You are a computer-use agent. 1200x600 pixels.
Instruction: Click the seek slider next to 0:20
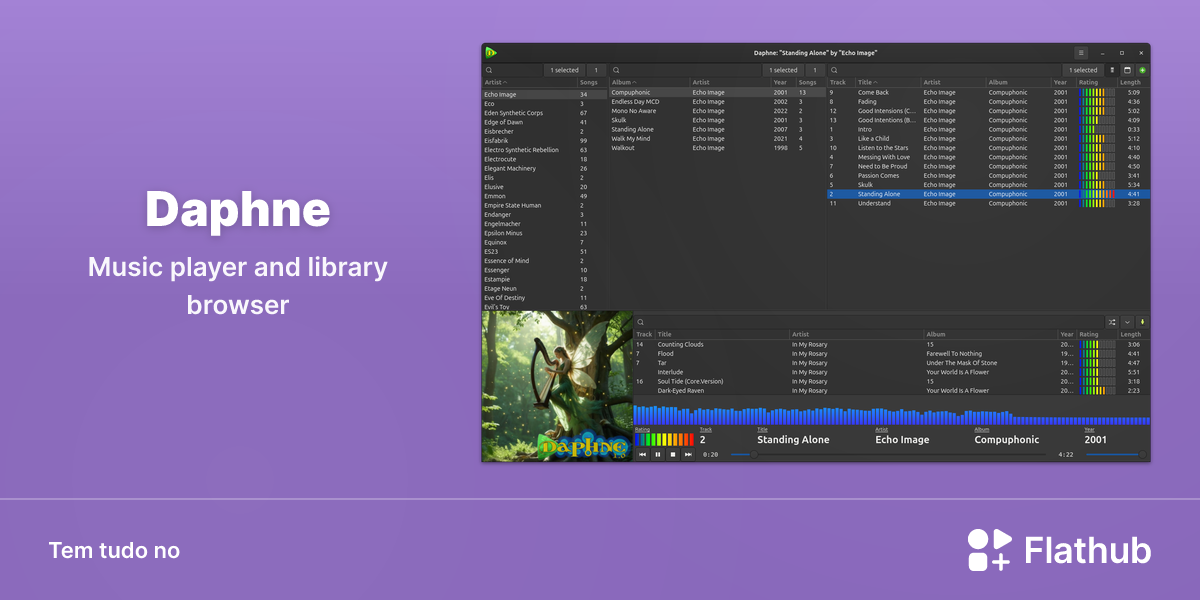pyautogui.click(x=888, y=454)
